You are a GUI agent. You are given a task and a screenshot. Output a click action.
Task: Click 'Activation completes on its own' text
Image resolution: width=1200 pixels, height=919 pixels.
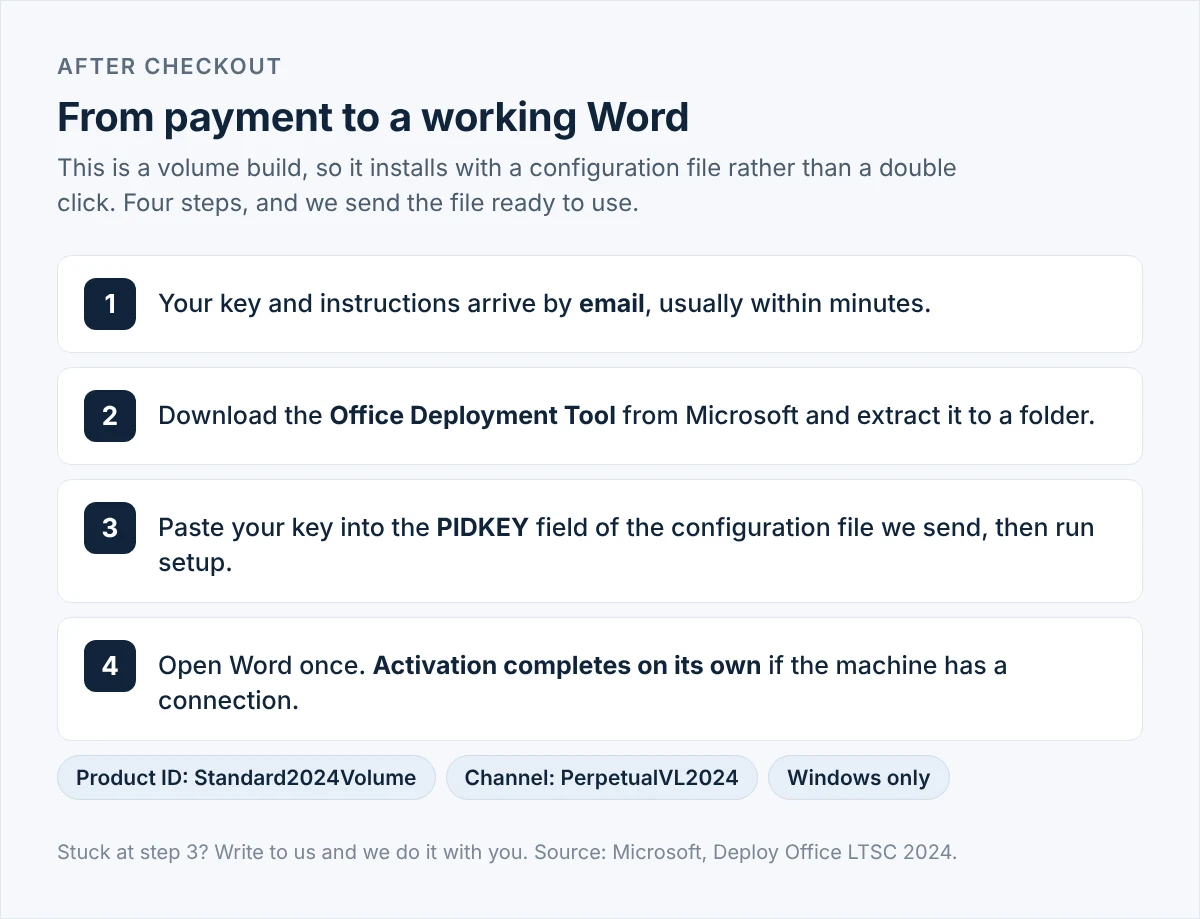click(567, 666)
